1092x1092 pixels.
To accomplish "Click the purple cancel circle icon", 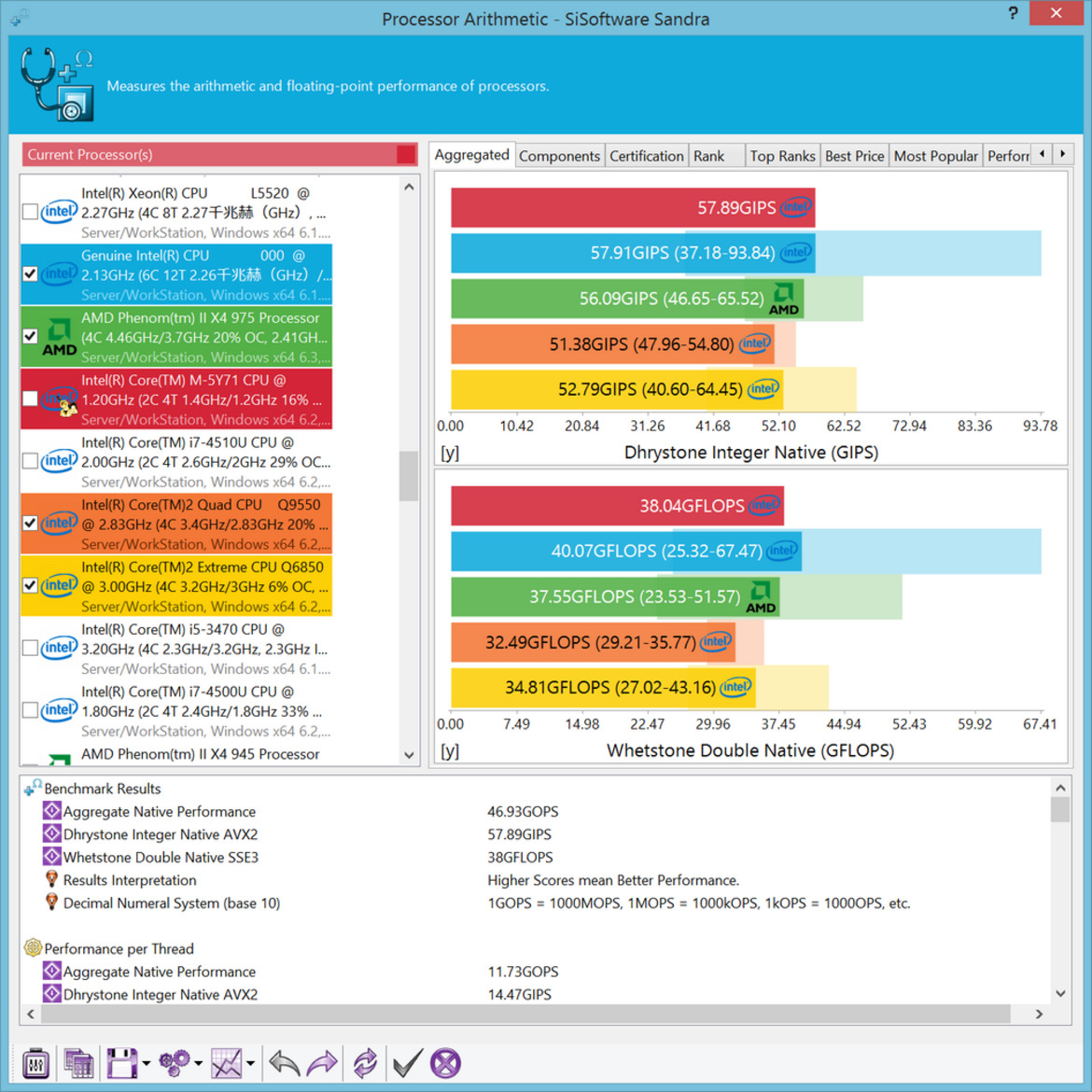I will pyautogui.click(x=446, y=1063).
